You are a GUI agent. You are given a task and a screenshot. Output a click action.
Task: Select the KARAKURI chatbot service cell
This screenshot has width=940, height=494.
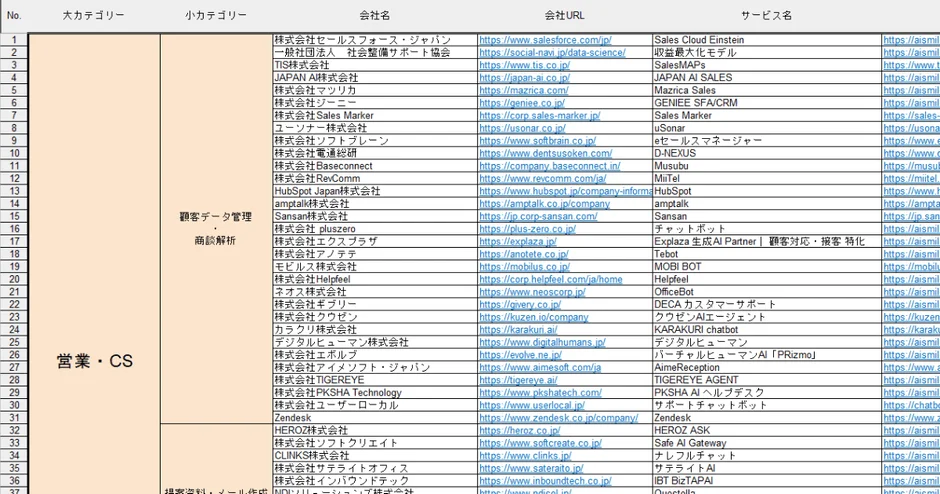[x=767, y=330]
